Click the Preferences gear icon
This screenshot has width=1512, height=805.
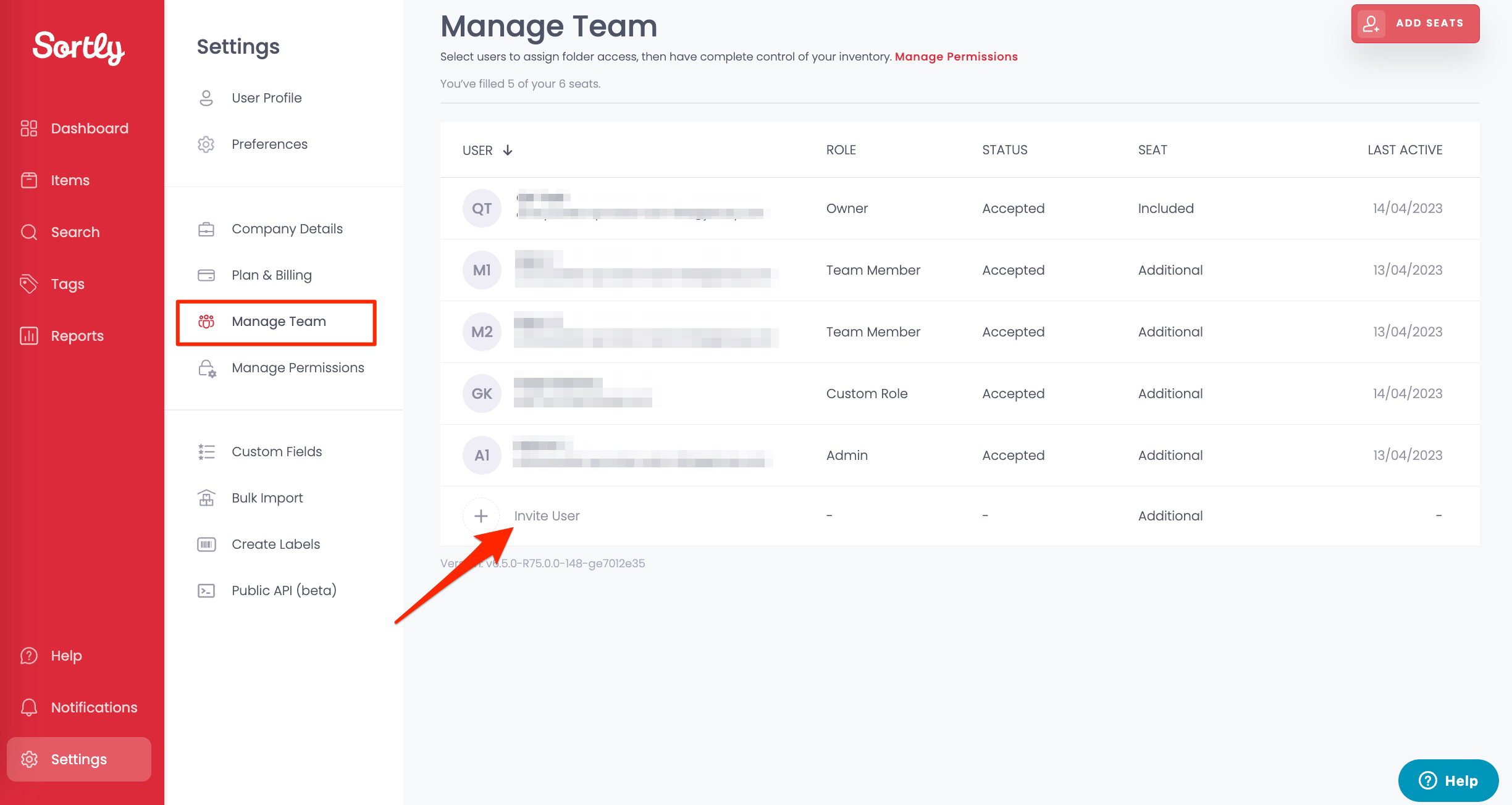click(x=206, y=144)
